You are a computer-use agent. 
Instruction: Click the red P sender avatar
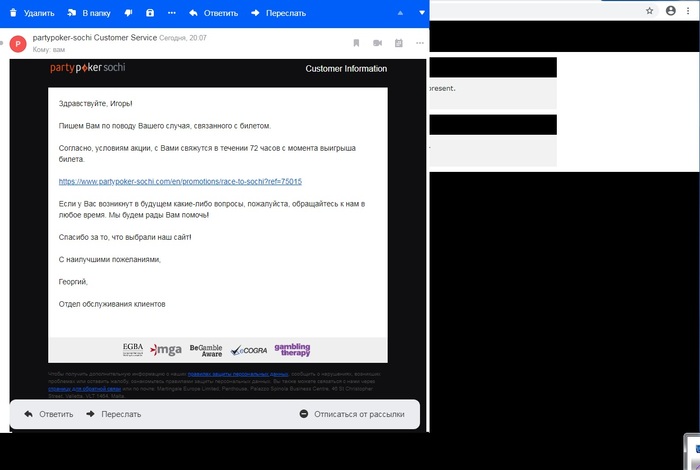pyautogui.click(x=18, y=44)
